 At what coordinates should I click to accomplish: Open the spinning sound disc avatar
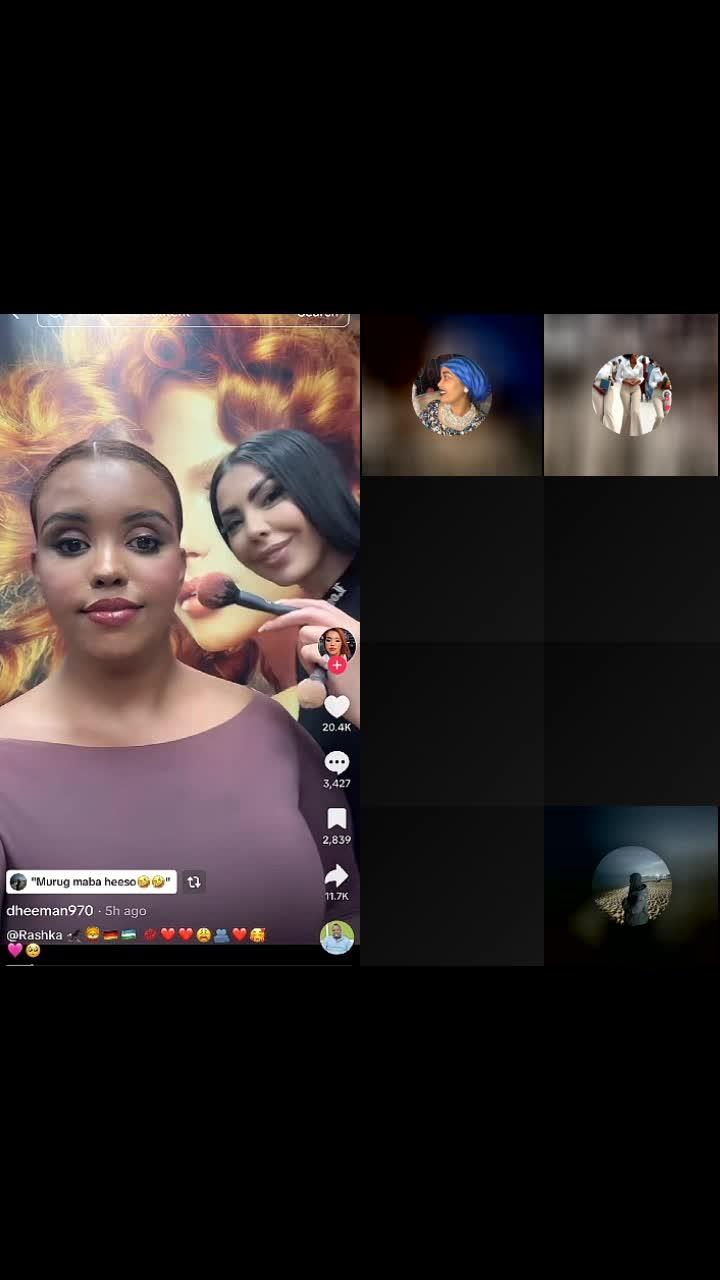(x=337, y=938)
